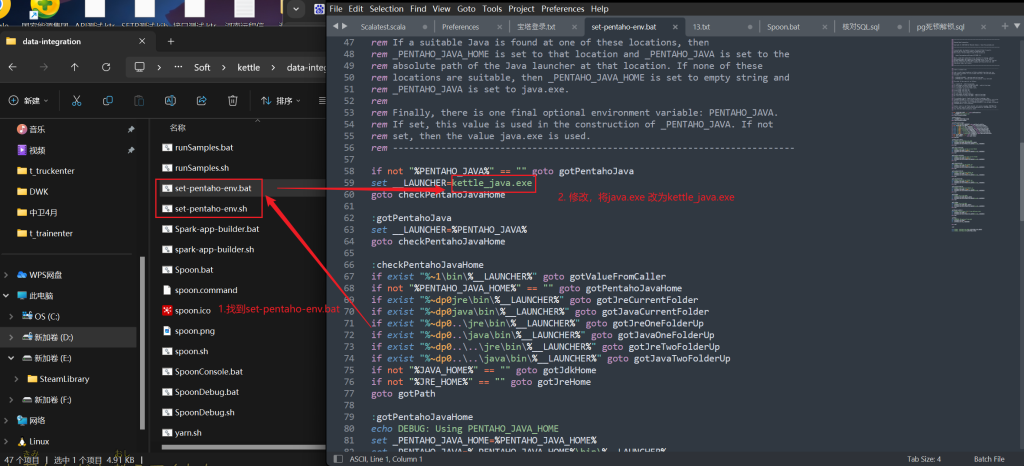Click the Delete trash can icon
Image resolution: width=1024 pixels, height=466 pixels.
click(x=232, y=100)
